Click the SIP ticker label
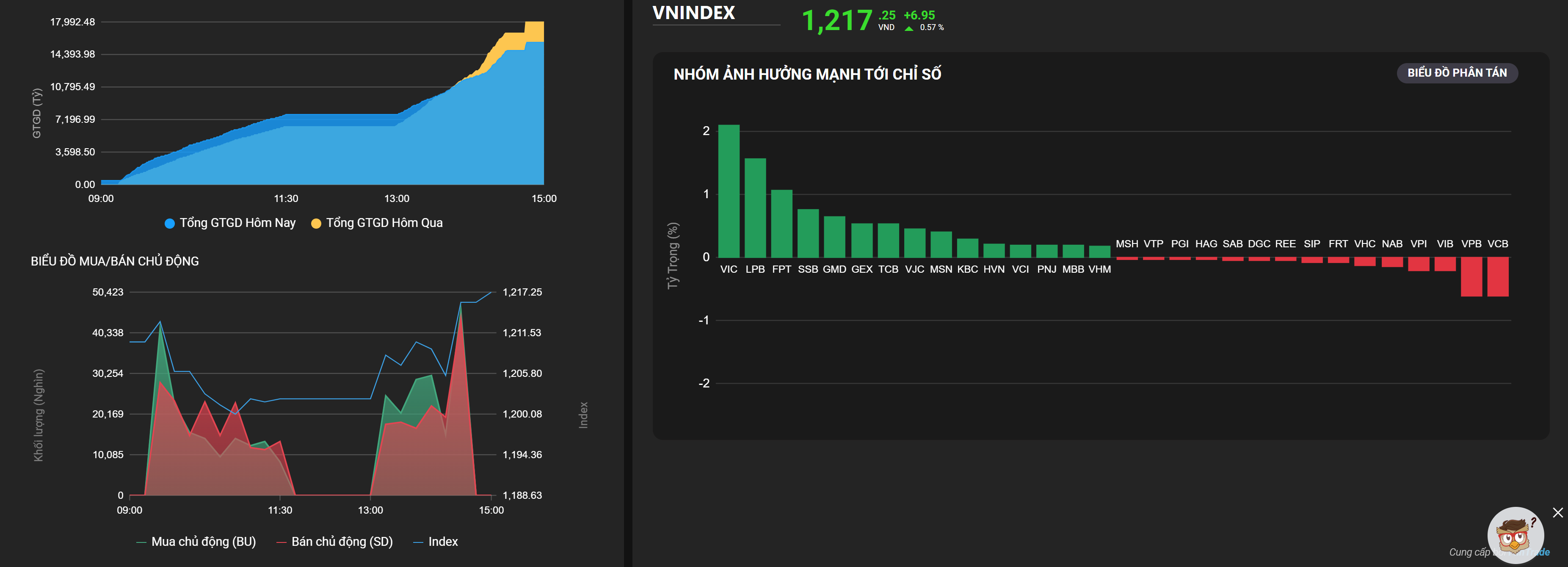1568x567 pixels. [x=1312, y=243]
